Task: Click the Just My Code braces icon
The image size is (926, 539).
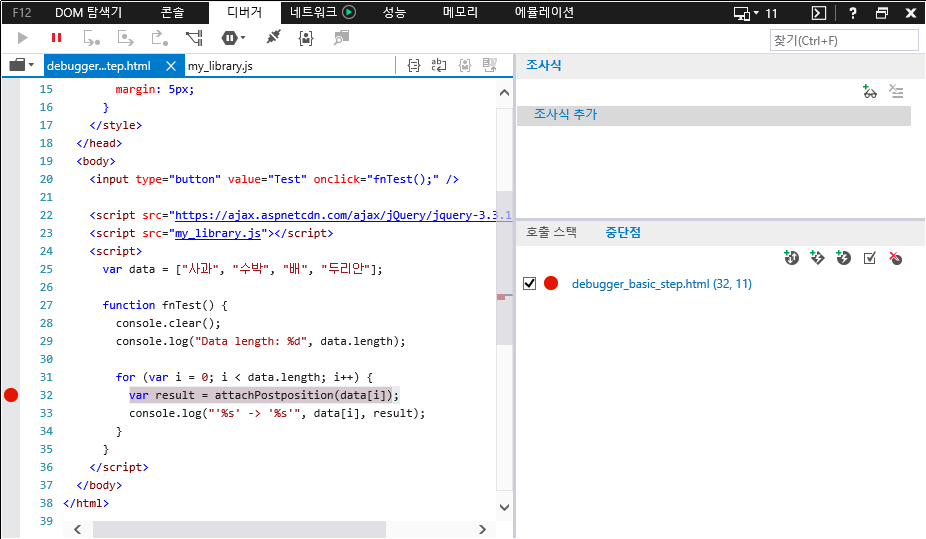Action: coord(306,38)
